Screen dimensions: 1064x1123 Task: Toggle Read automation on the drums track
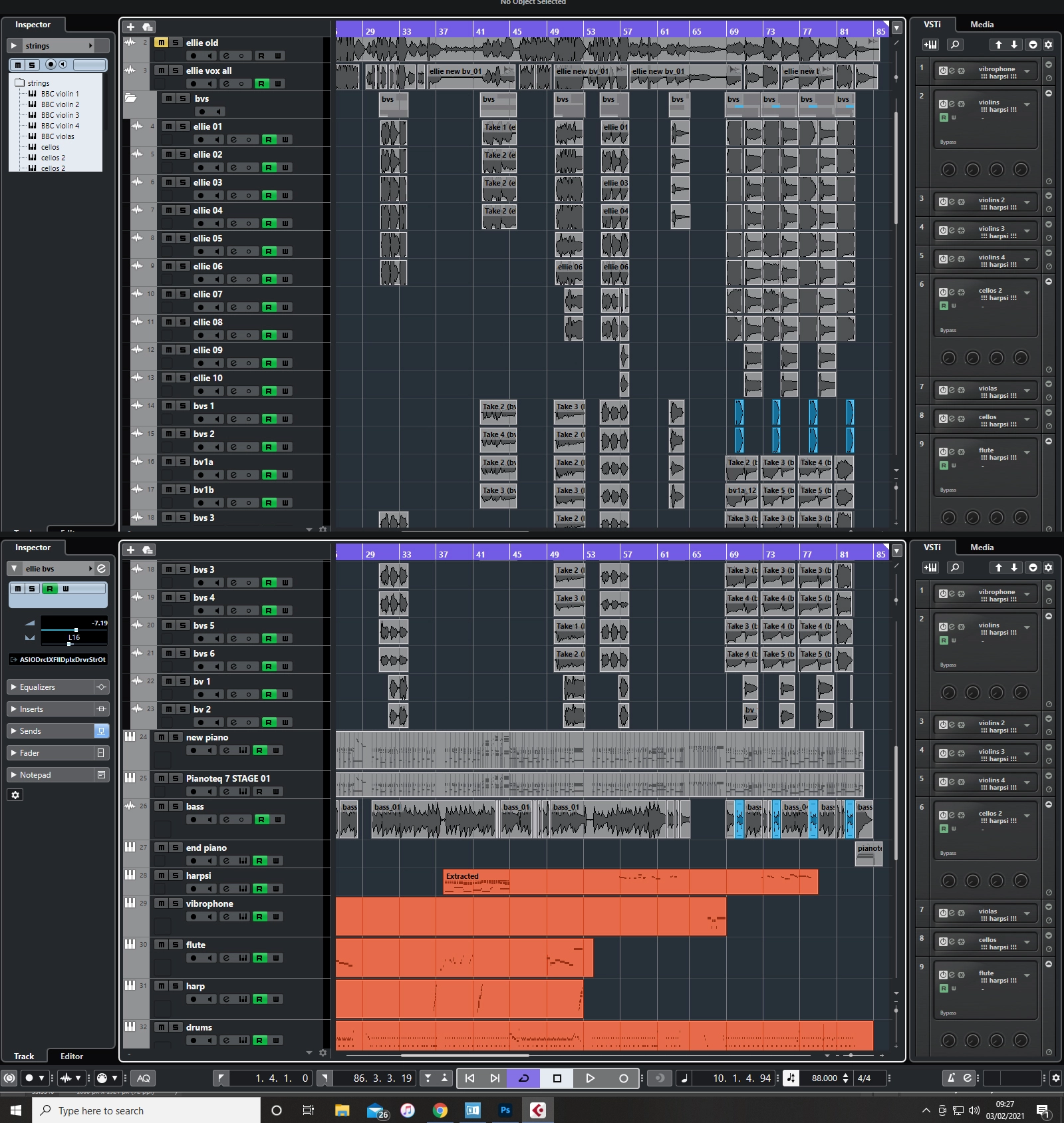pos(259,1041)
